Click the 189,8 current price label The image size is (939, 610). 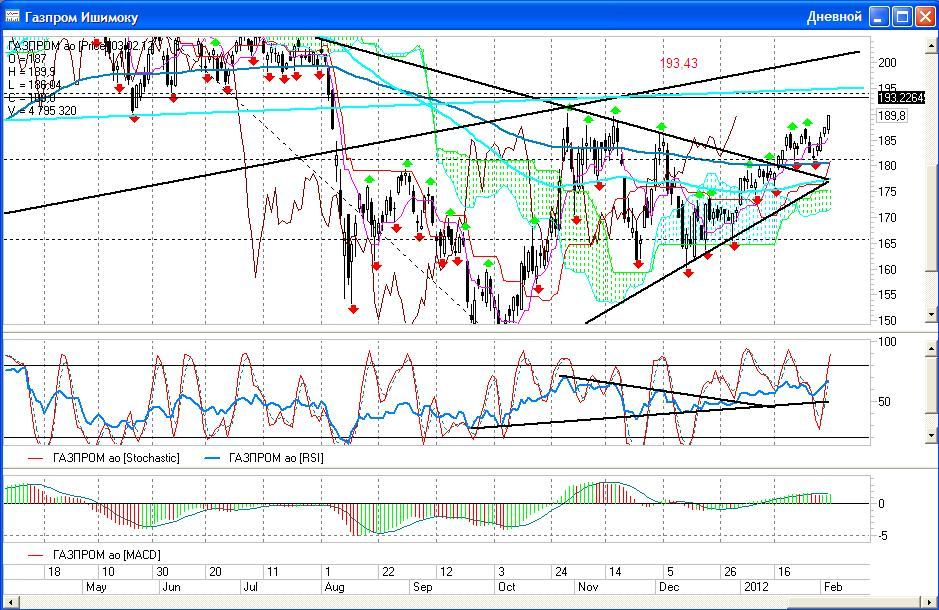click(x=892, y=116)
